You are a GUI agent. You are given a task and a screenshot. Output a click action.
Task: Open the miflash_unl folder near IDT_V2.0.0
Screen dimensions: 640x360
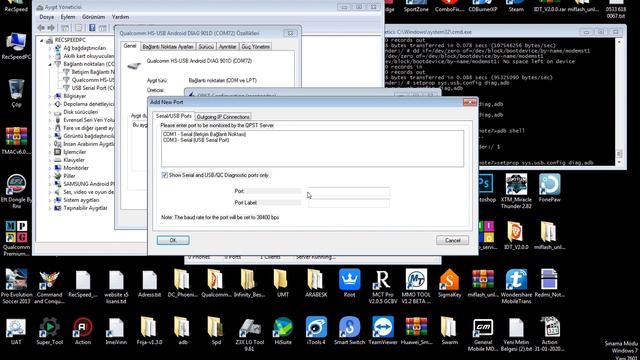(549, 235)
